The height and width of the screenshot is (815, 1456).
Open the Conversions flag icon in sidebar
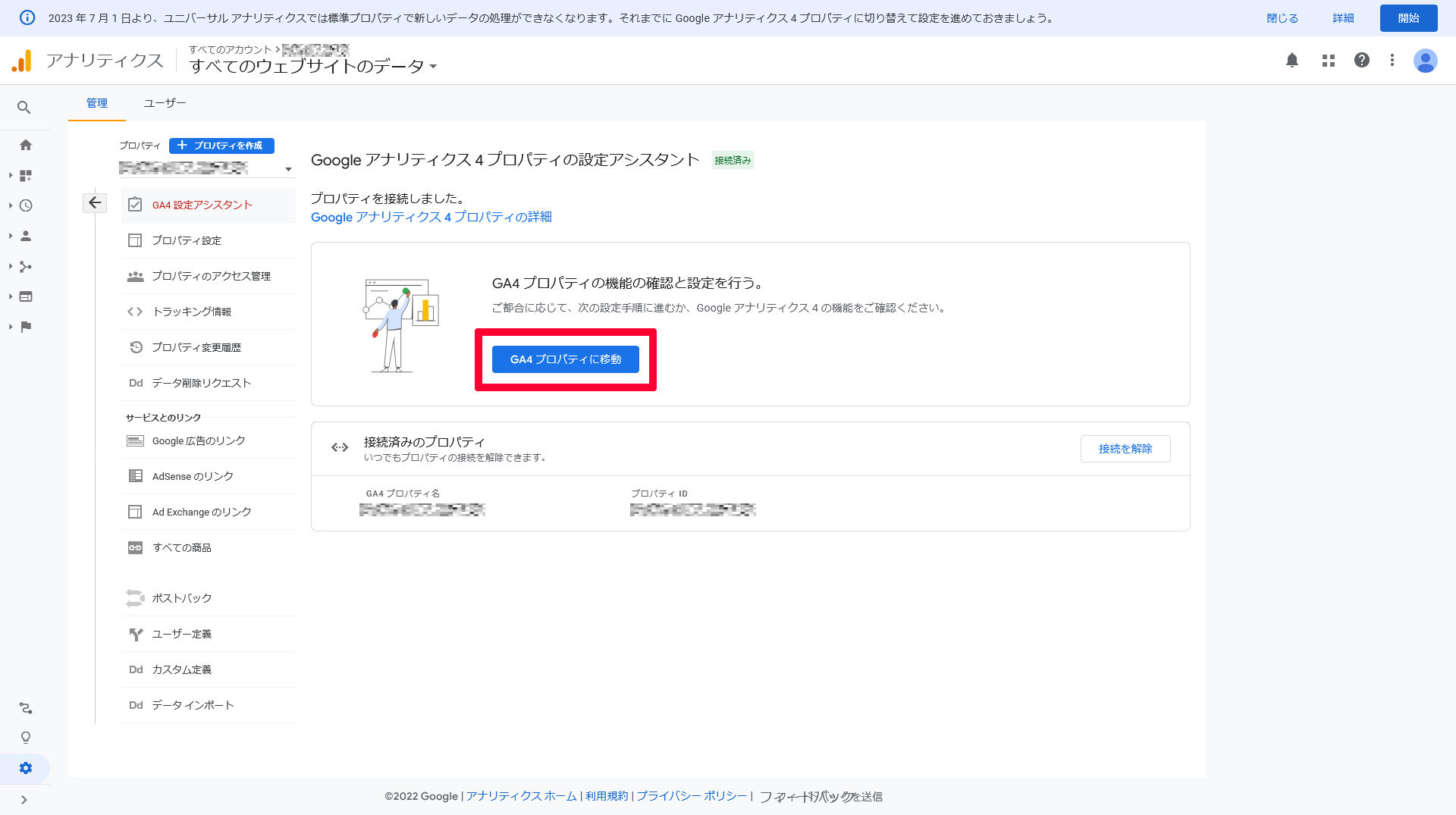(26, 327)
